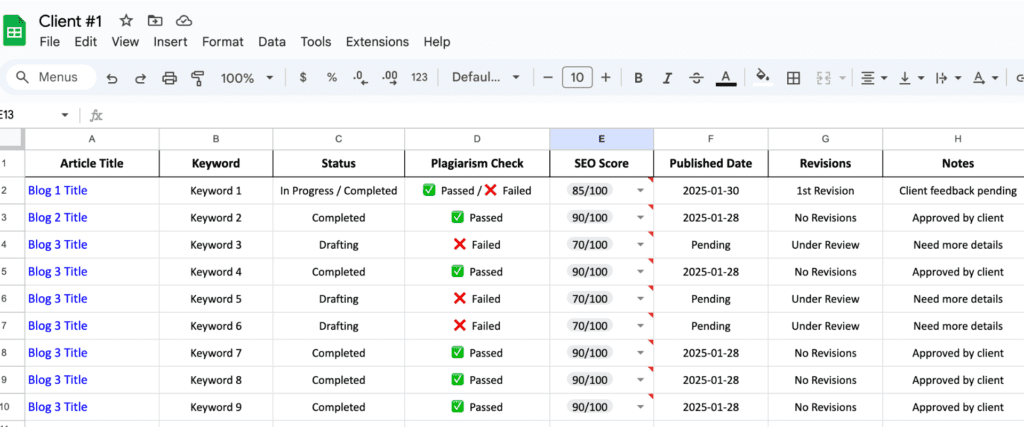
Task: Open the Blog 1 Title link
Action: (57, 191)
